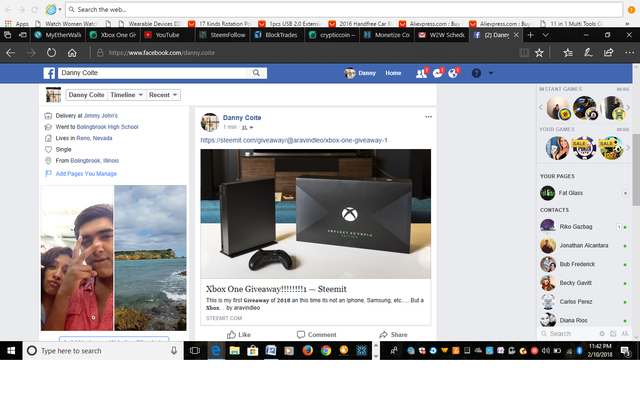Screen dimensions: 640x419
Task: Open the Reno, Nevada link
Action: 94,138
